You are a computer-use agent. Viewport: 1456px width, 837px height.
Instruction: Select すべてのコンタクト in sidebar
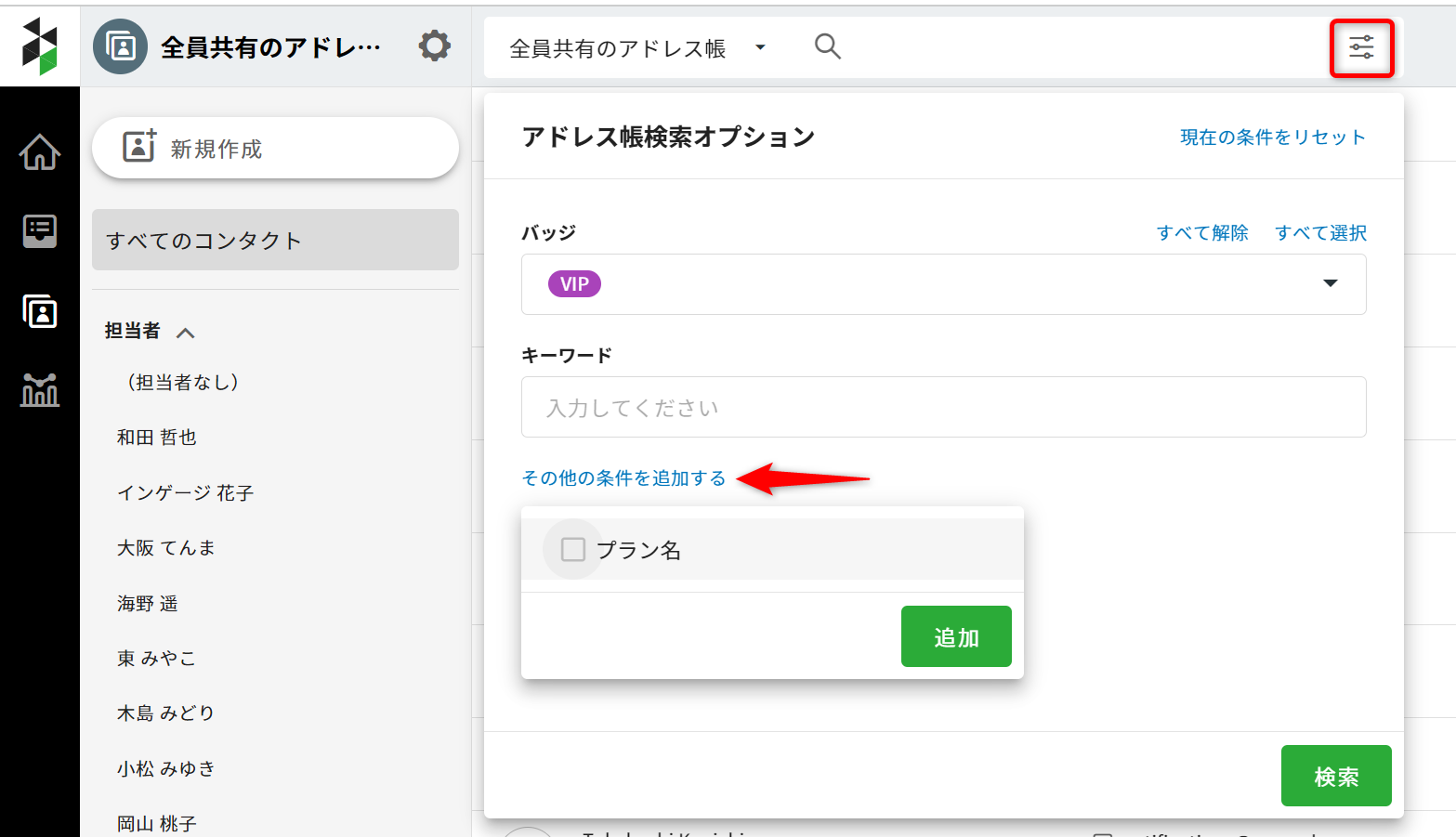pos(275,241)
